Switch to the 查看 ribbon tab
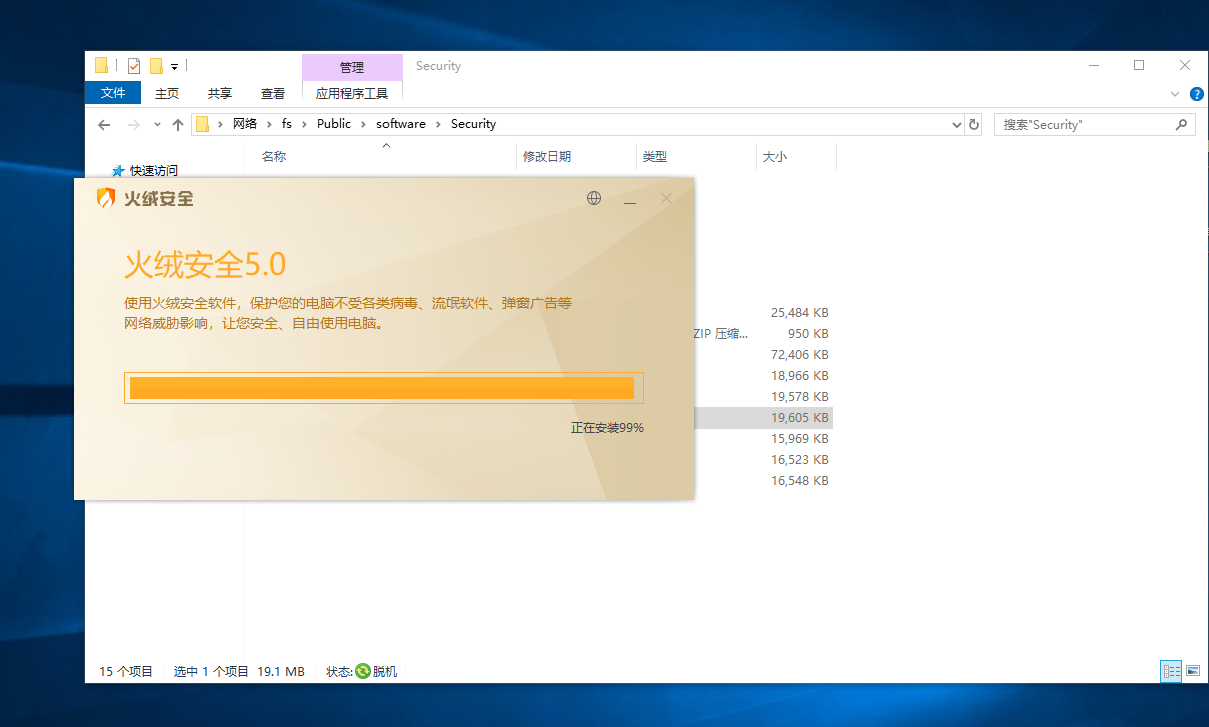This screenshot has width=1209, height=727. coord(273,93)
